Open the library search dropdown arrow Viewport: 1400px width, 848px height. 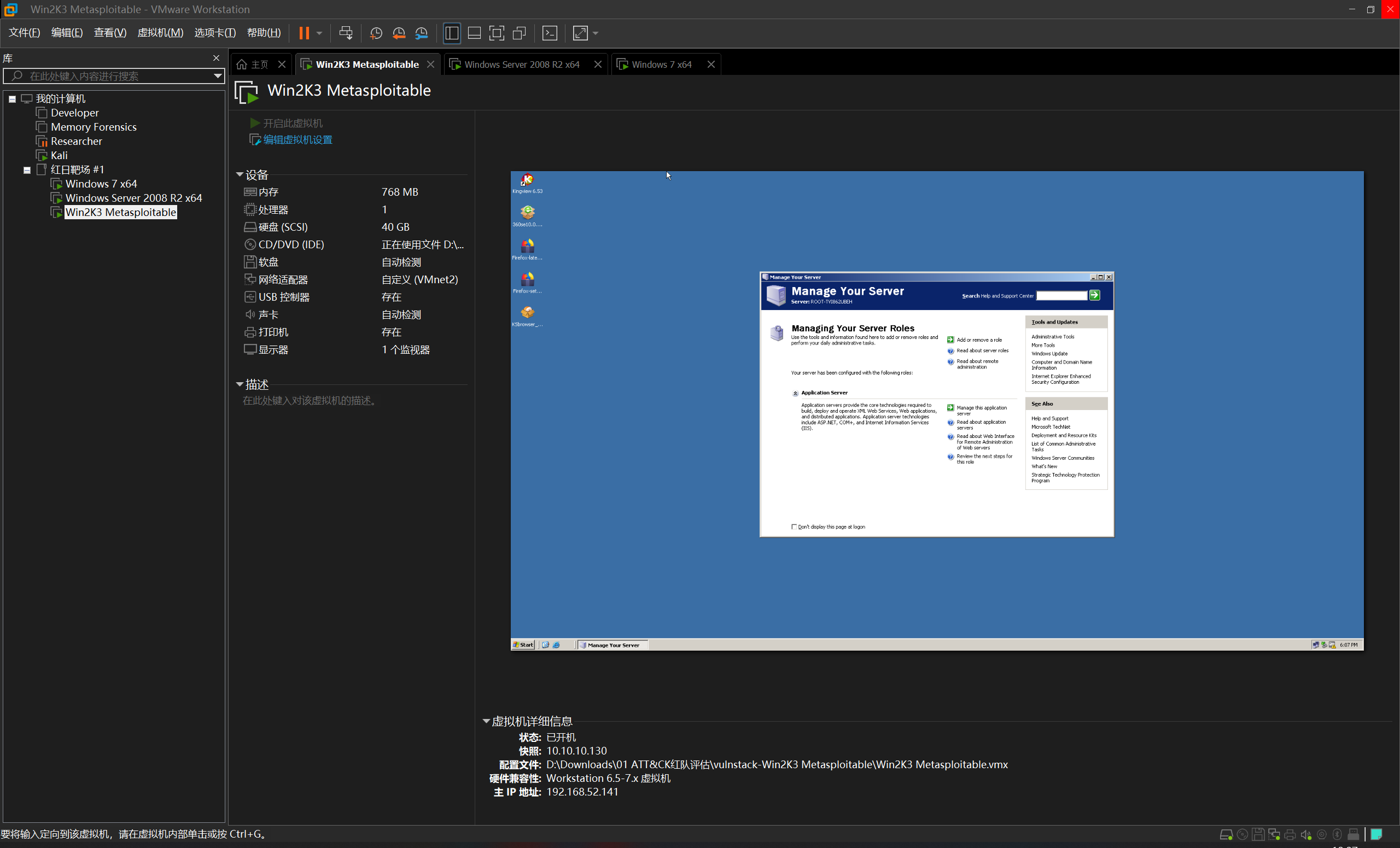[218, 75]
